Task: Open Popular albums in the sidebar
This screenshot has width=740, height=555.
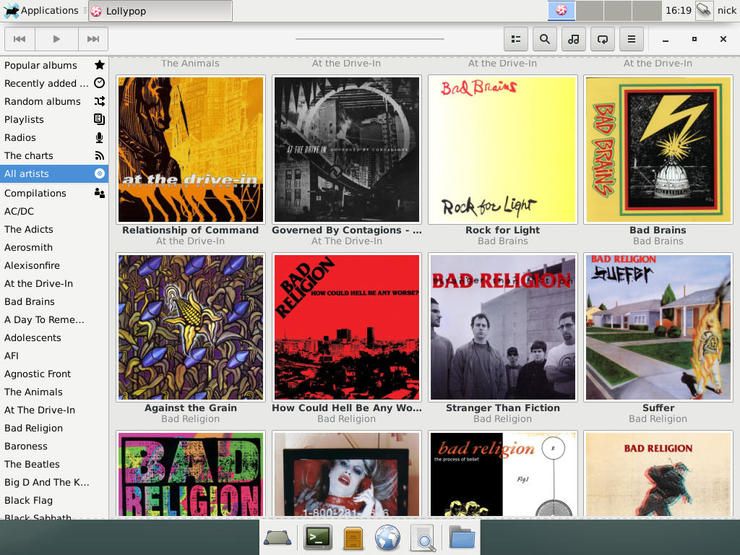Action: click(54, 65)
